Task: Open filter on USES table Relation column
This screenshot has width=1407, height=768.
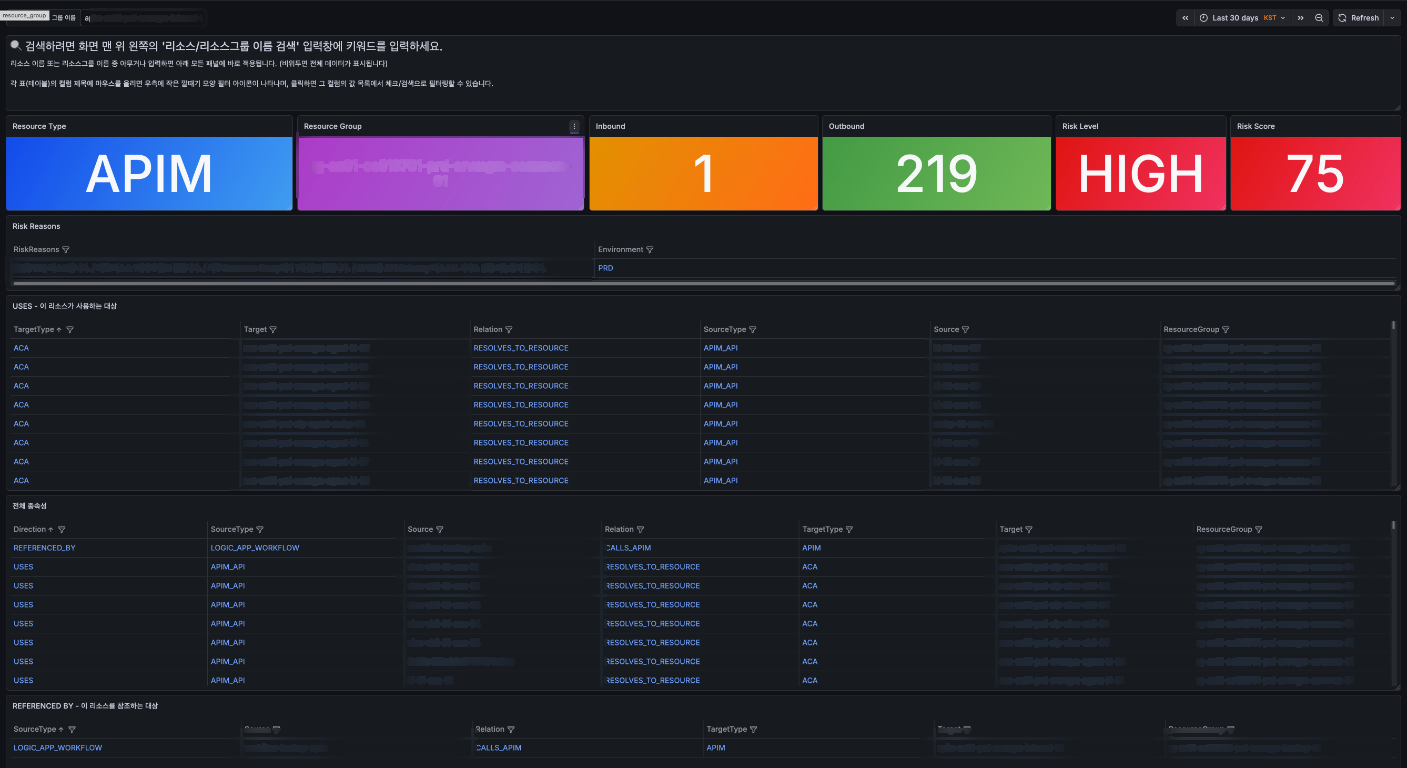Action: point(509,329)
